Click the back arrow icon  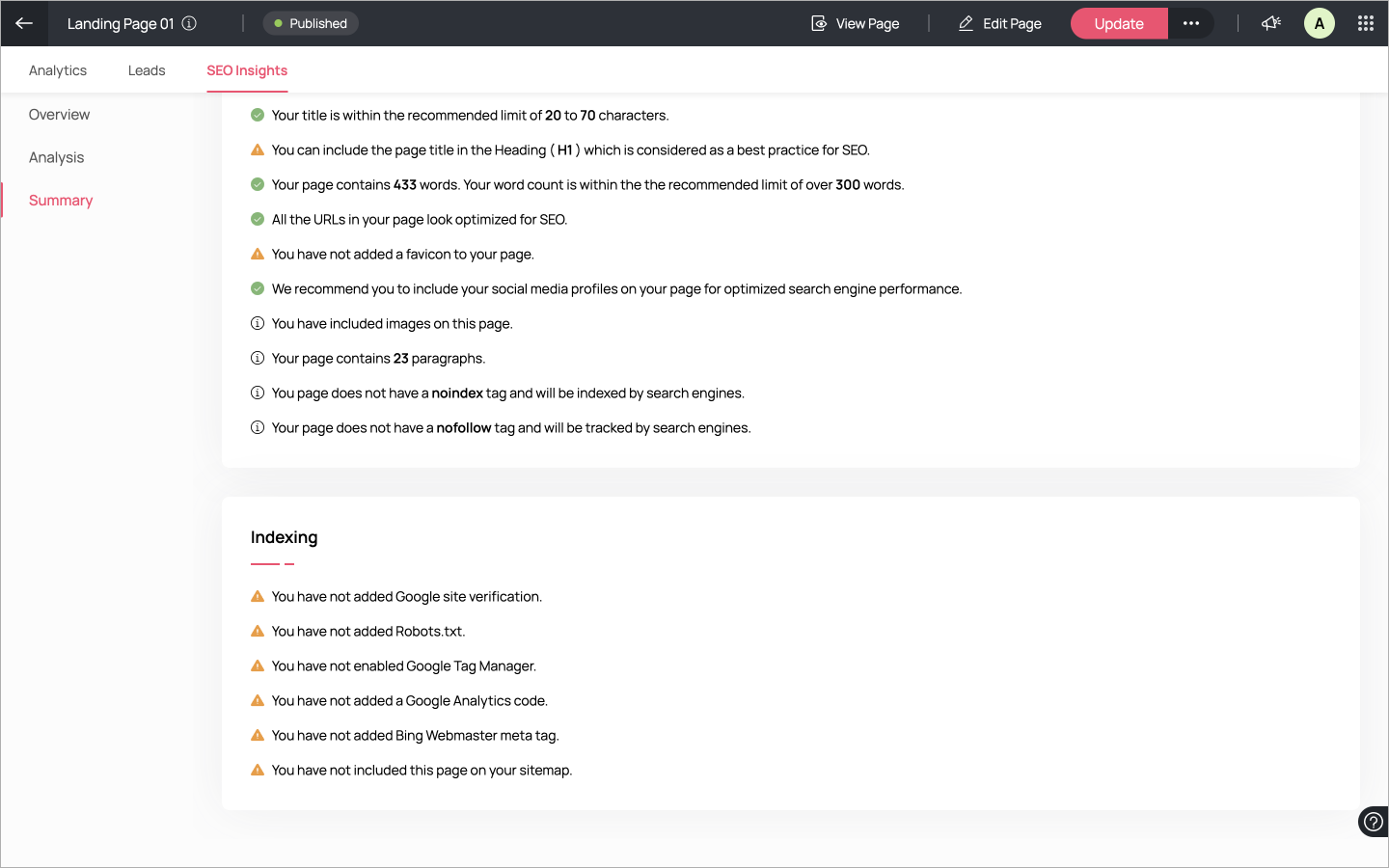(x=24, y=23)
